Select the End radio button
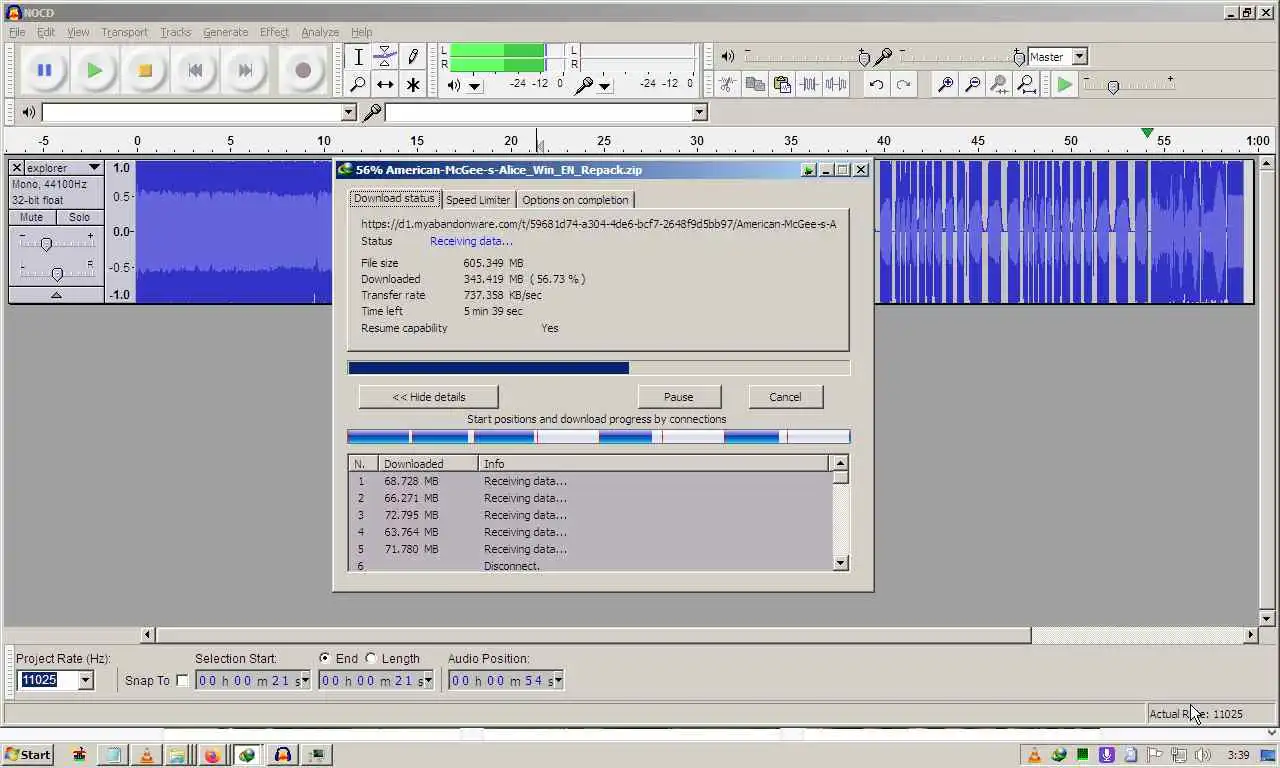 tap(325, 658)
